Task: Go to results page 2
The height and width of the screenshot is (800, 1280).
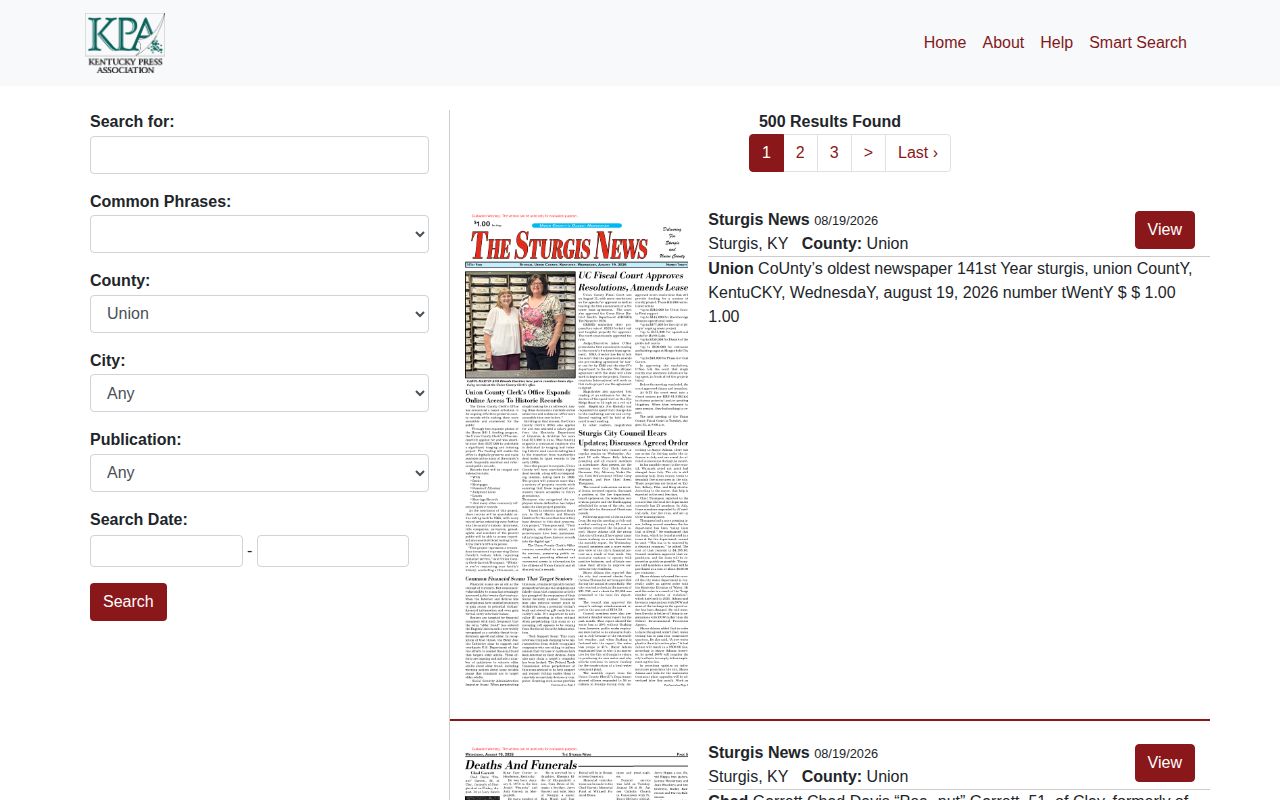Action: 800,153
